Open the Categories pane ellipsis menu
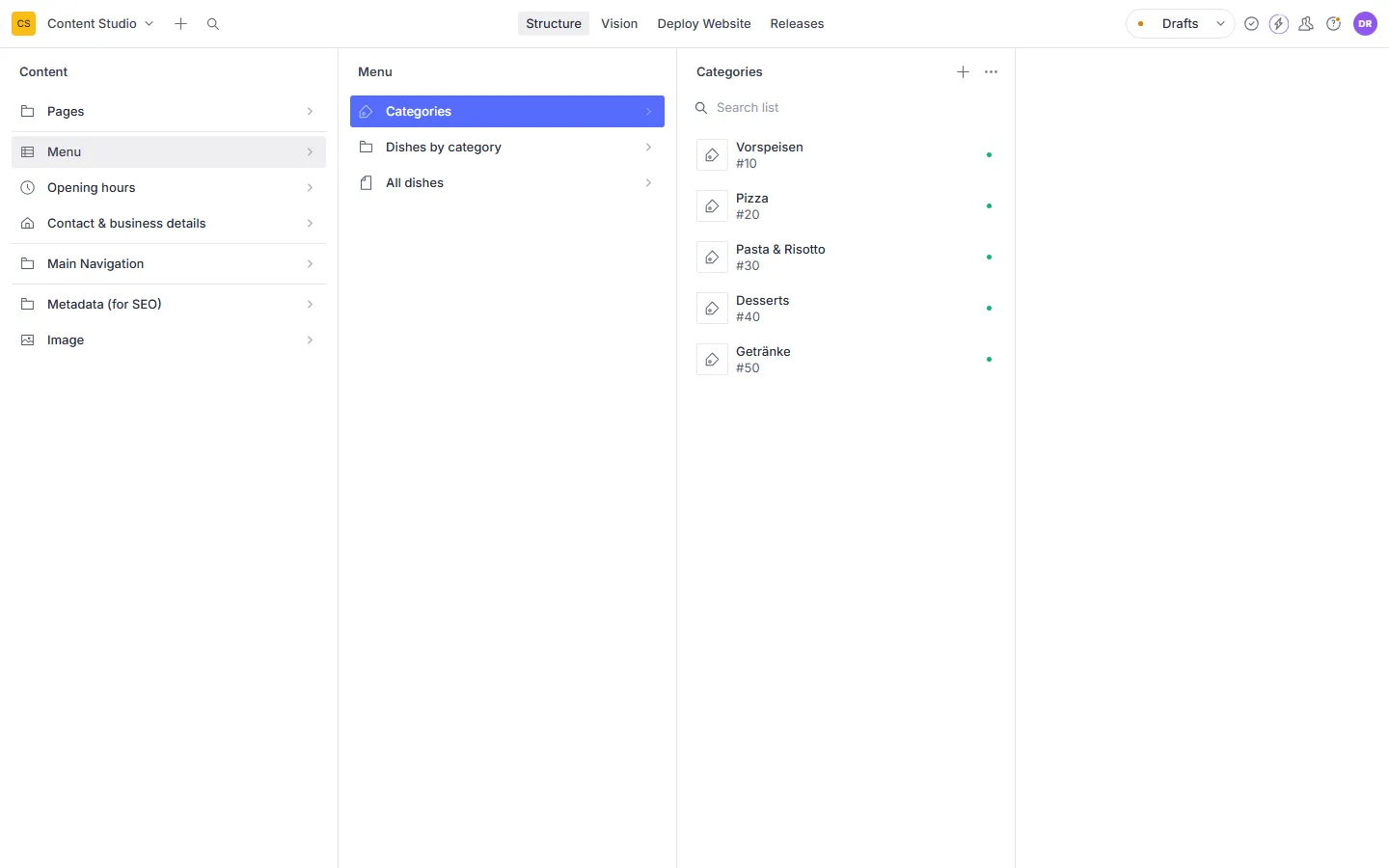Viewport: 1389px width, 868px height. coord(991,71)
